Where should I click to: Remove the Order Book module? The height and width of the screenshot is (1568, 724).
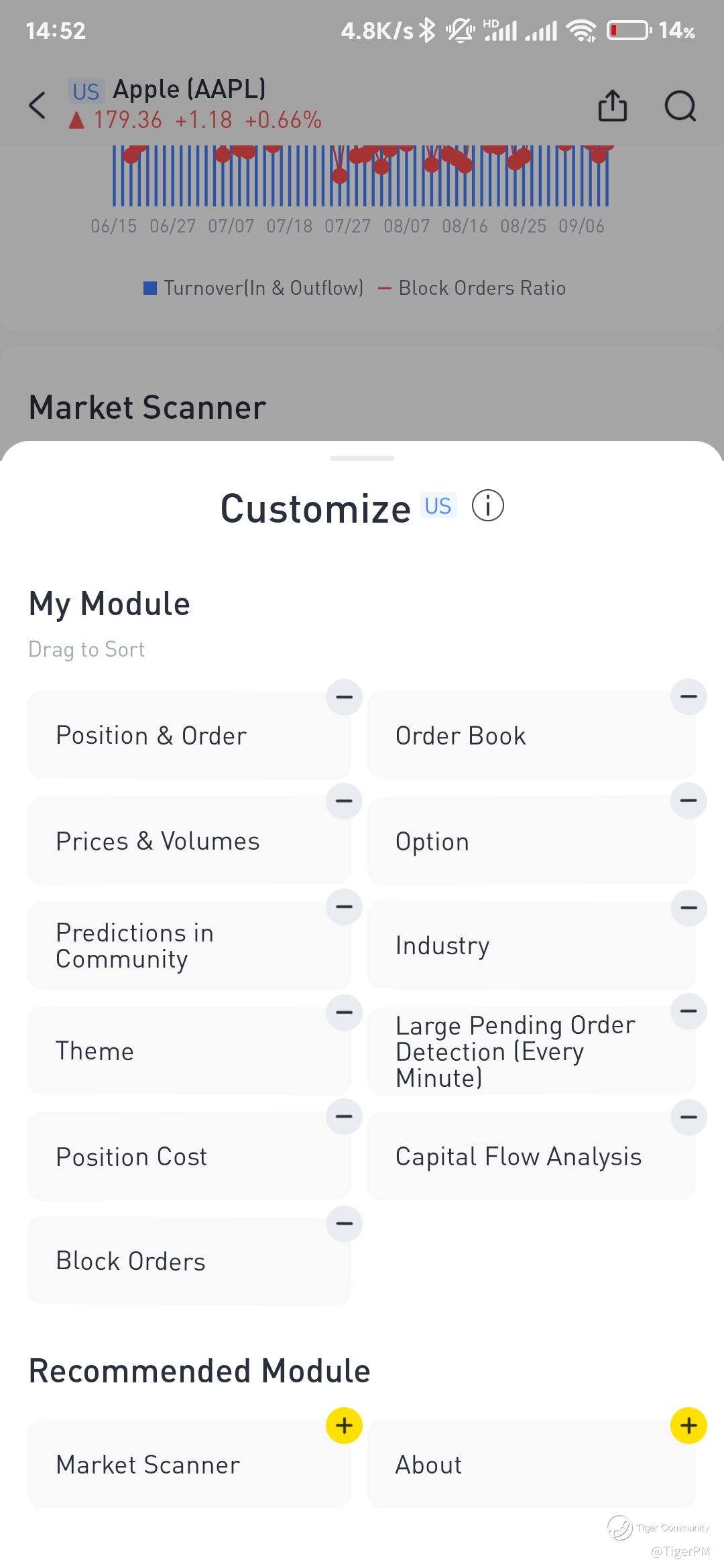(688, 697)
